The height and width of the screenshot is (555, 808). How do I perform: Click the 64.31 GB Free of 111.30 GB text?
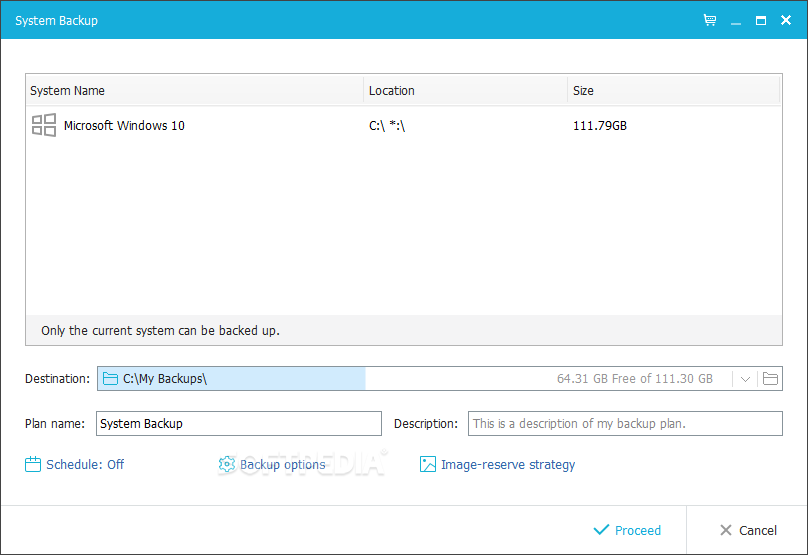(x=635, y=379)
